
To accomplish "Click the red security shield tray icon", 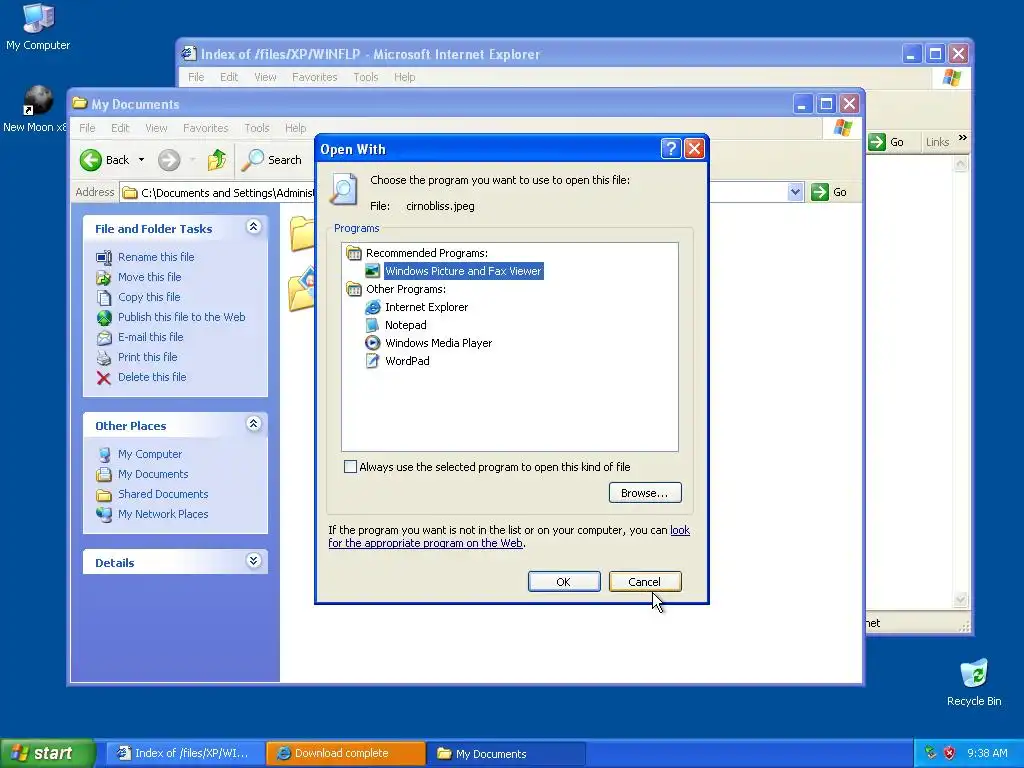I will [949, 753].
